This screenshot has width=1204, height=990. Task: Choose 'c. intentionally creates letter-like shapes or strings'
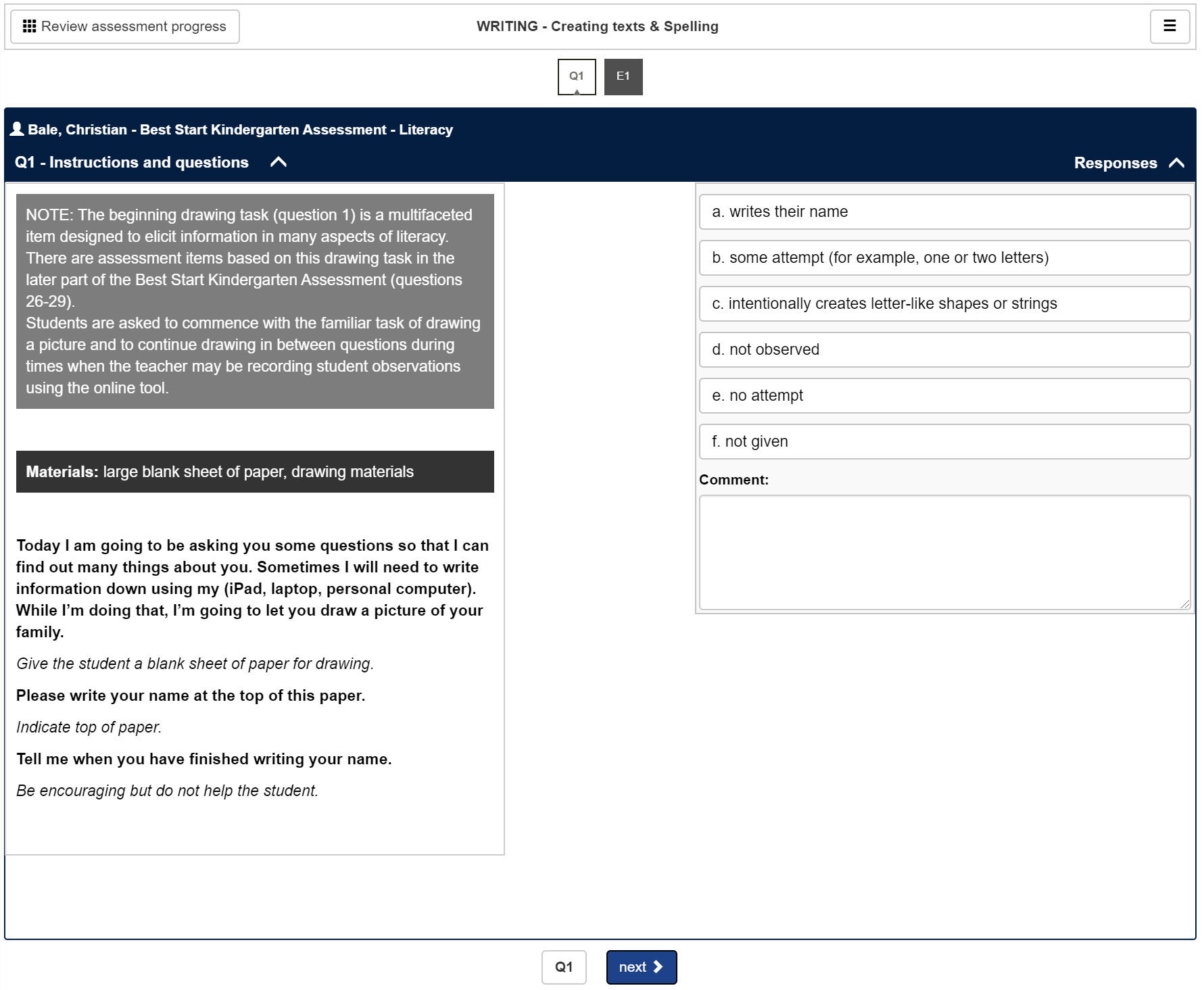coord(944,303)
